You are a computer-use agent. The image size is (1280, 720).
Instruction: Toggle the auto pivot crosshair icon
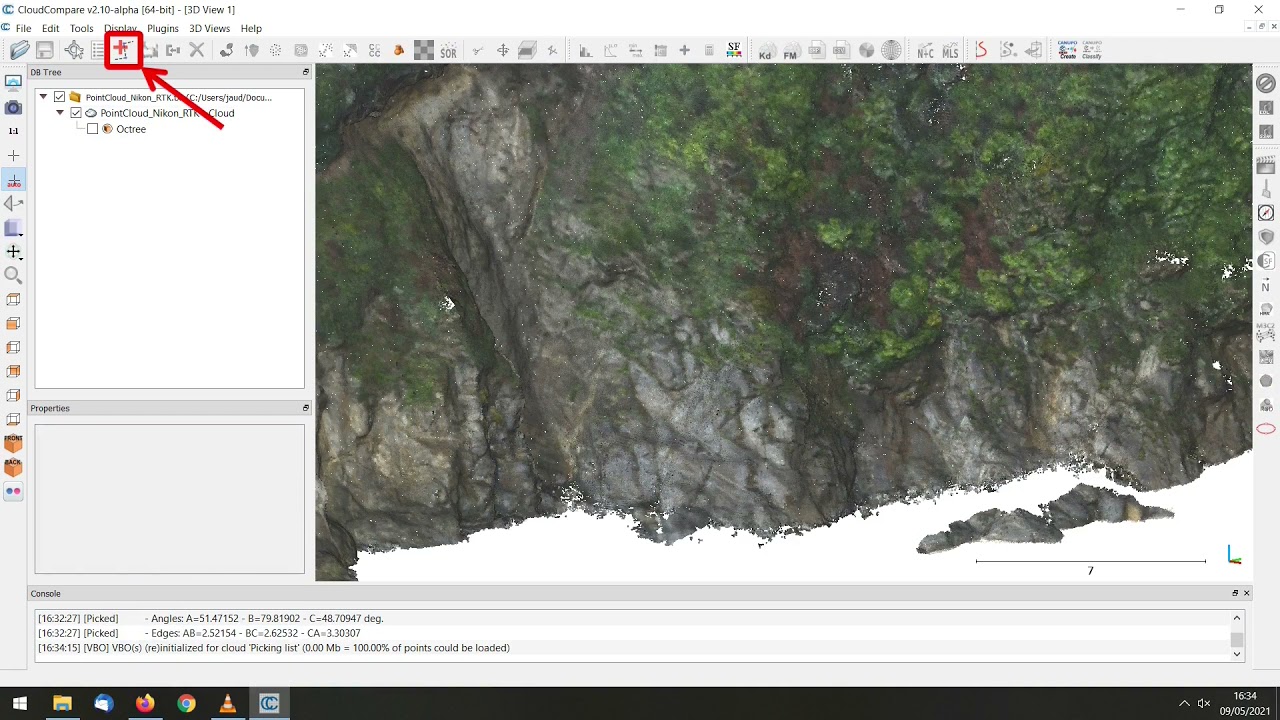coord(13,180)
